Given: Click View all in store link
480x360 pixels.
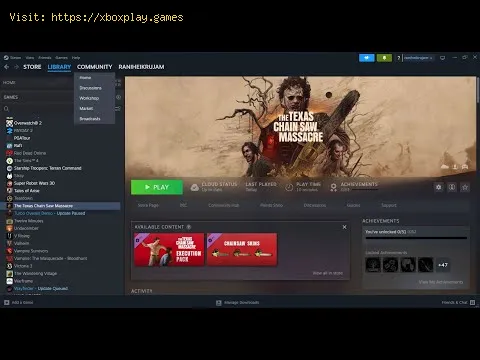Looking at the screenshot, I should coord(328,273).
